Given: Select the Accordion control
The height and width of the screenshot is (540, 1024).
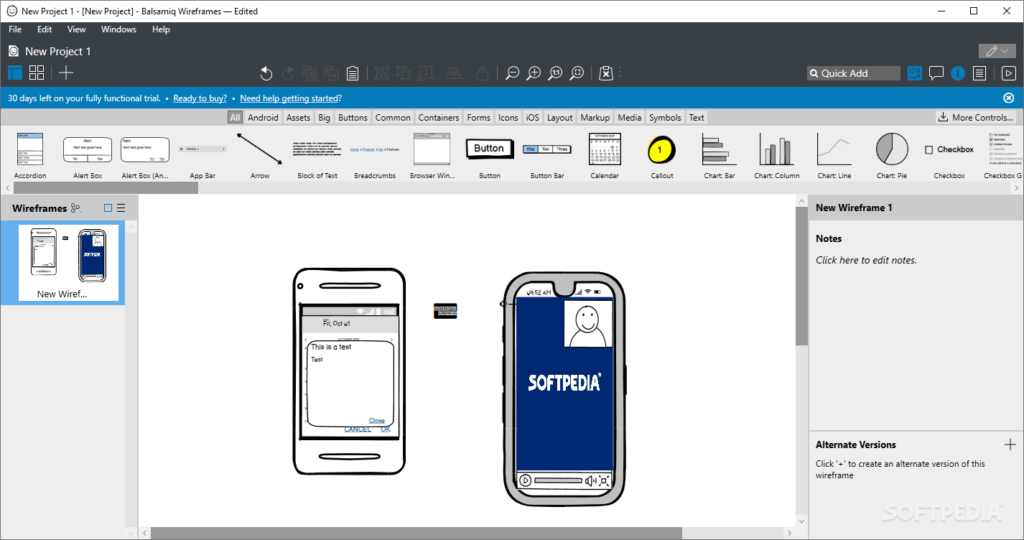Looking at the screenshot, I should coord(30,155).
